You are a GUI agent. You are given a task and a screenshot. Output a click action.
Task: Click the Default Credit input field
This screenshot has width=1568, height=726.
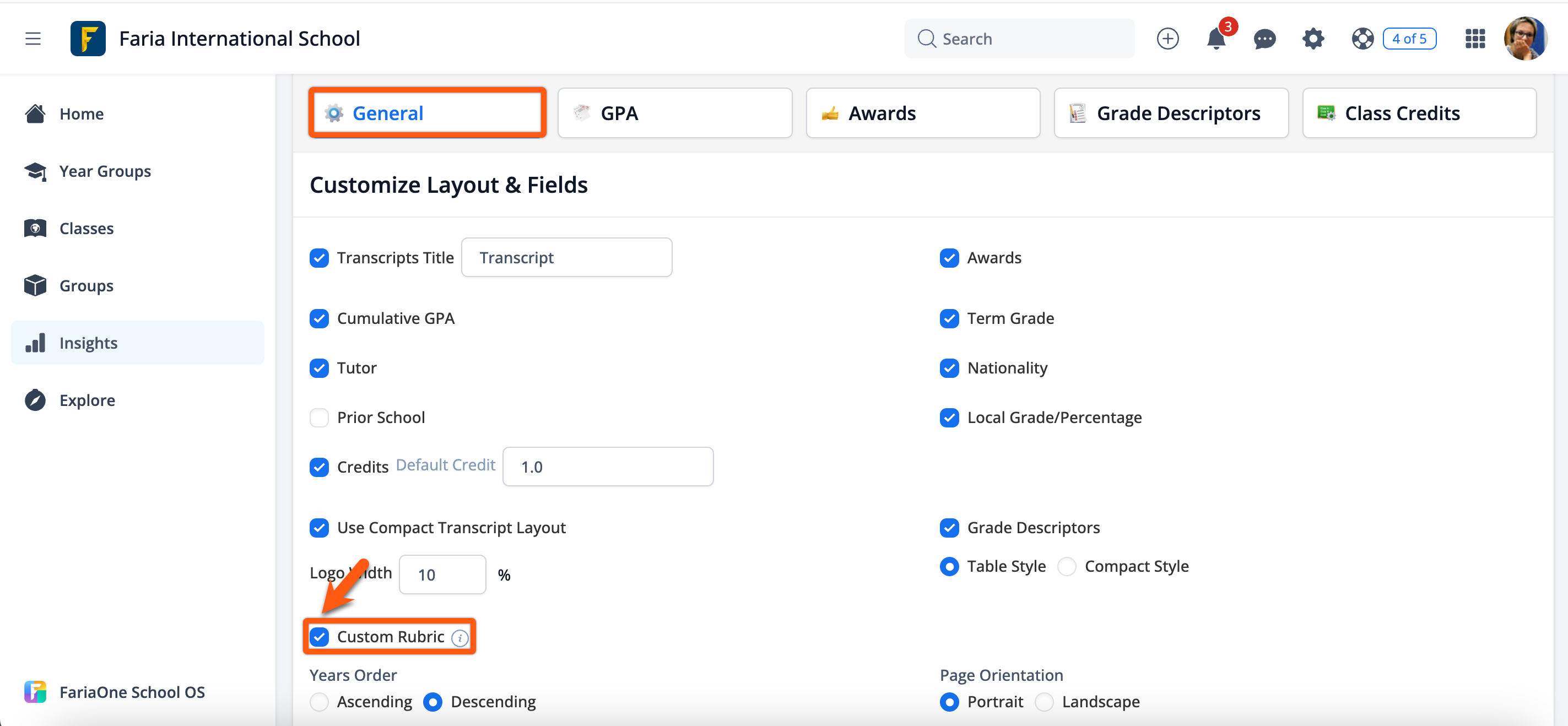[x=608, y=467]
